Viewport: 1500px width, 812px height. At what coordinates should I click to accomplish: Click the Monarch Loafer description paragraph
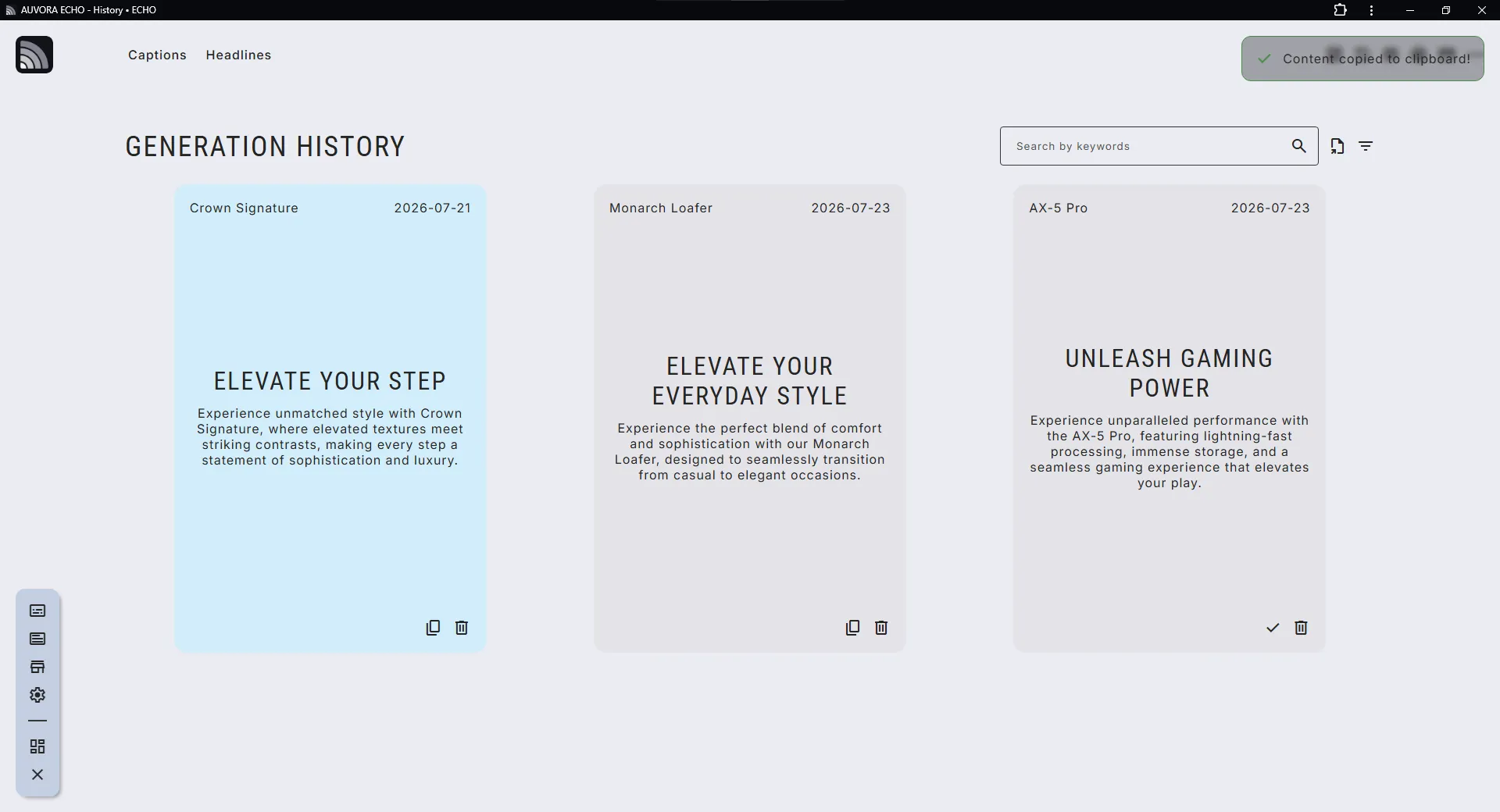click(750, 451)
